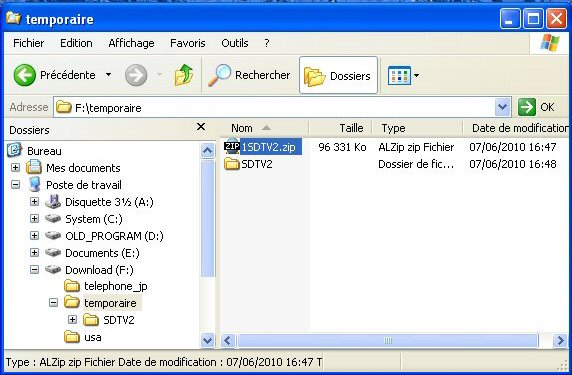Image resolution: width=572 pixels, height=375 pixels.
Task: Select Mes documents in the tree
Action: point(83,168)
